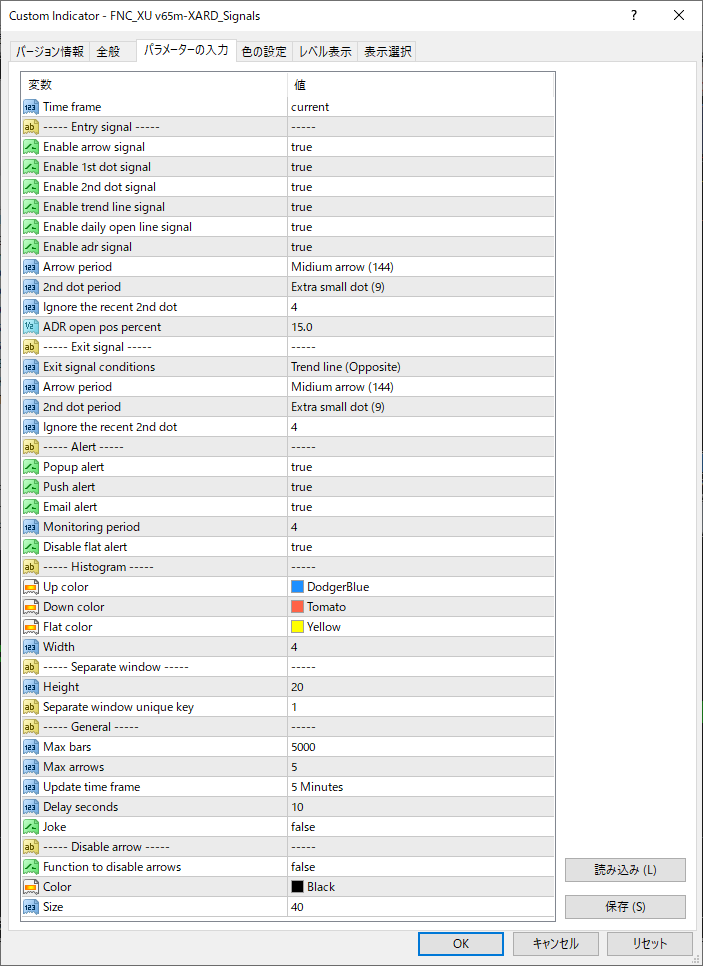Open the first Arrow period Midium arrow dropdown

coord(420,267)
